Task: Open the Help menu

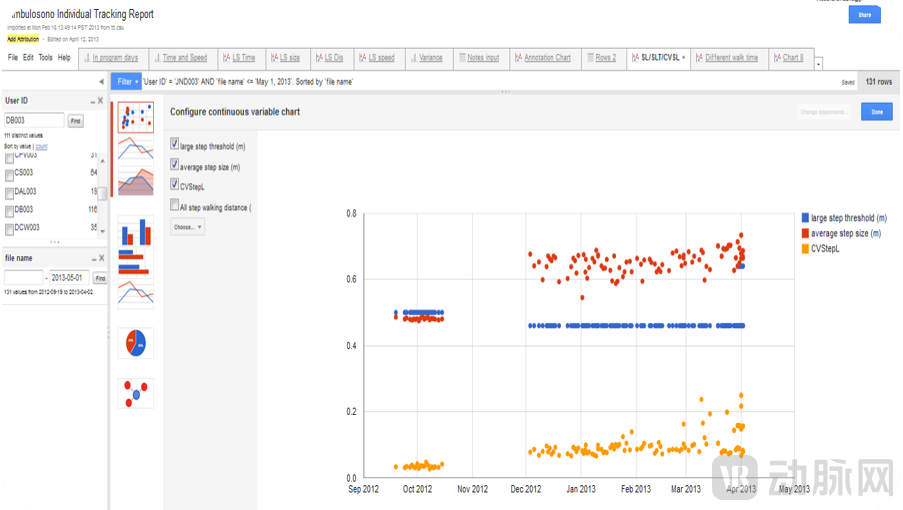Action: [64, 58]
